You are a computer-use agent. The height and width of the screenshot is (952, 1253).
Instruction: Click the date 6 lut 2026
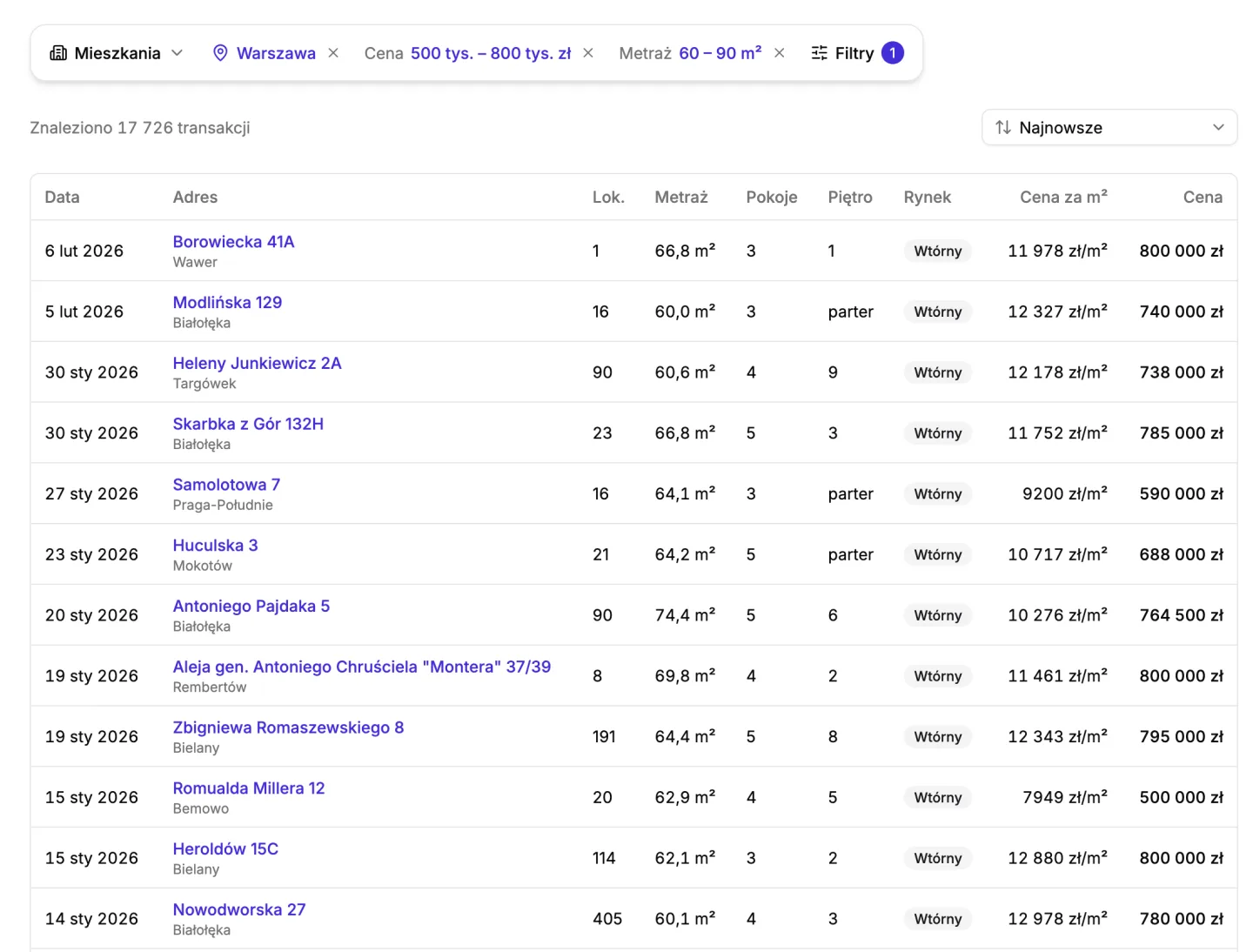[x=84, y=251]
